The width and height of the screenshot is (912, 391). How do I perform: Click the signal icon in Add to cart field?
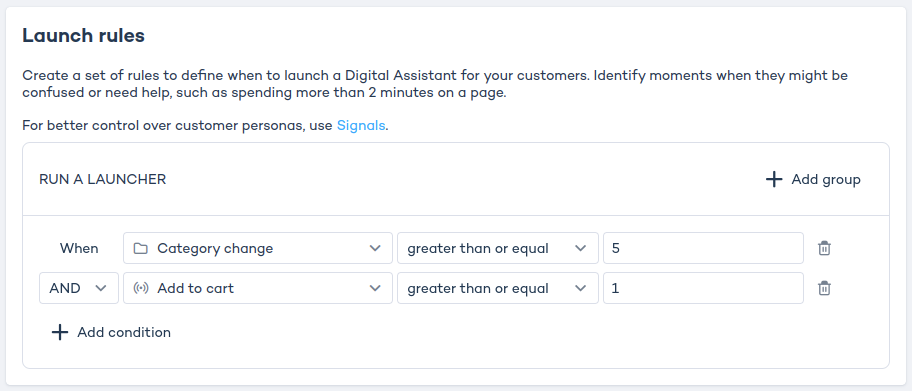tap(140, 288)
